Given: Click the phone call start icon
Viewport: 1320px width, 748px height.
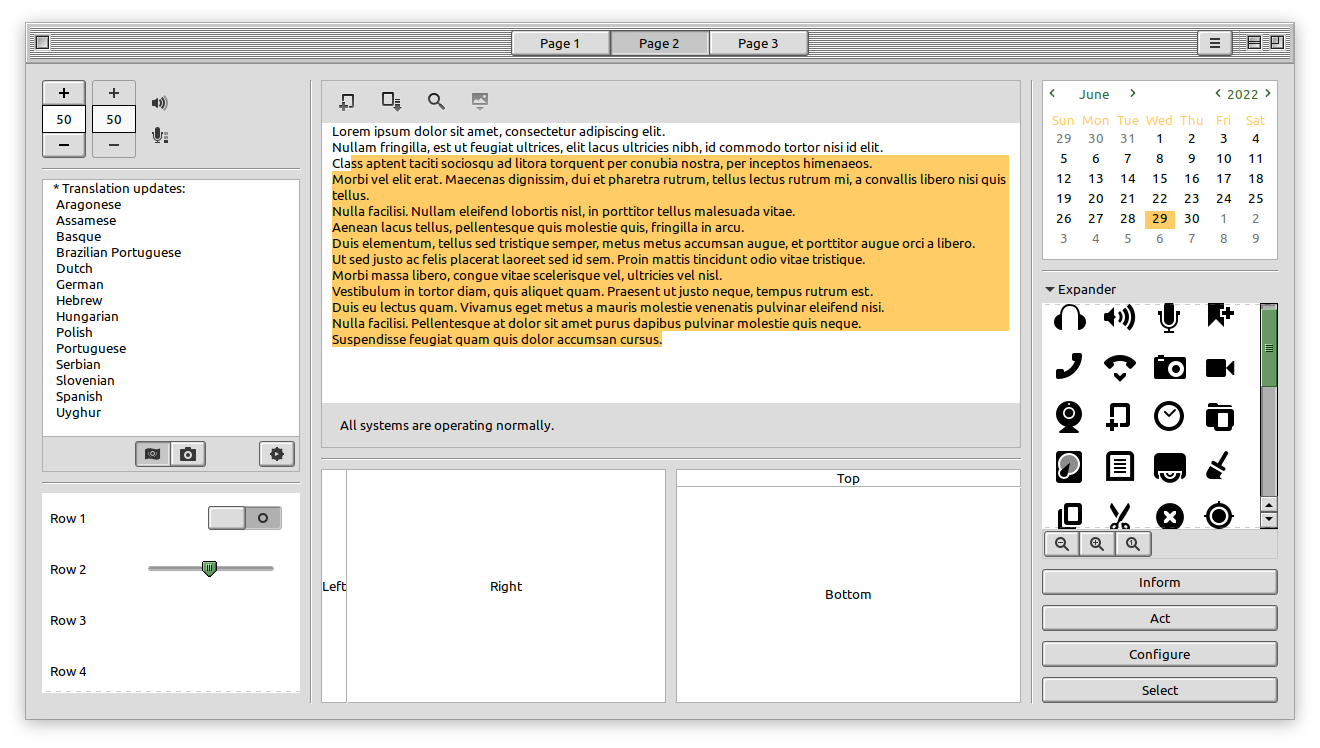Looking at the screenshot, I should 1070,366.
